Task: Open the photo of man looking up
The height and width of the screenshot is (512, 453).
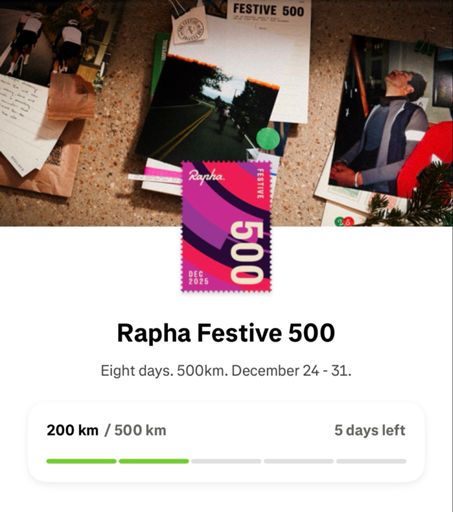Action: tap(388, 117)
